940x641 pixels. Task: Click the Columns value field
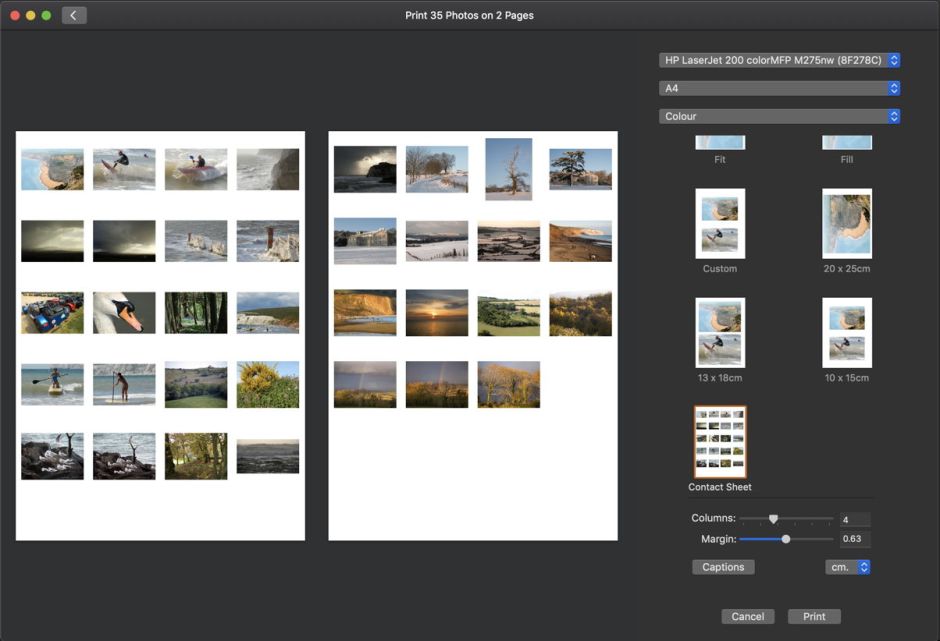pyautogui.click(x=854, y=520)
